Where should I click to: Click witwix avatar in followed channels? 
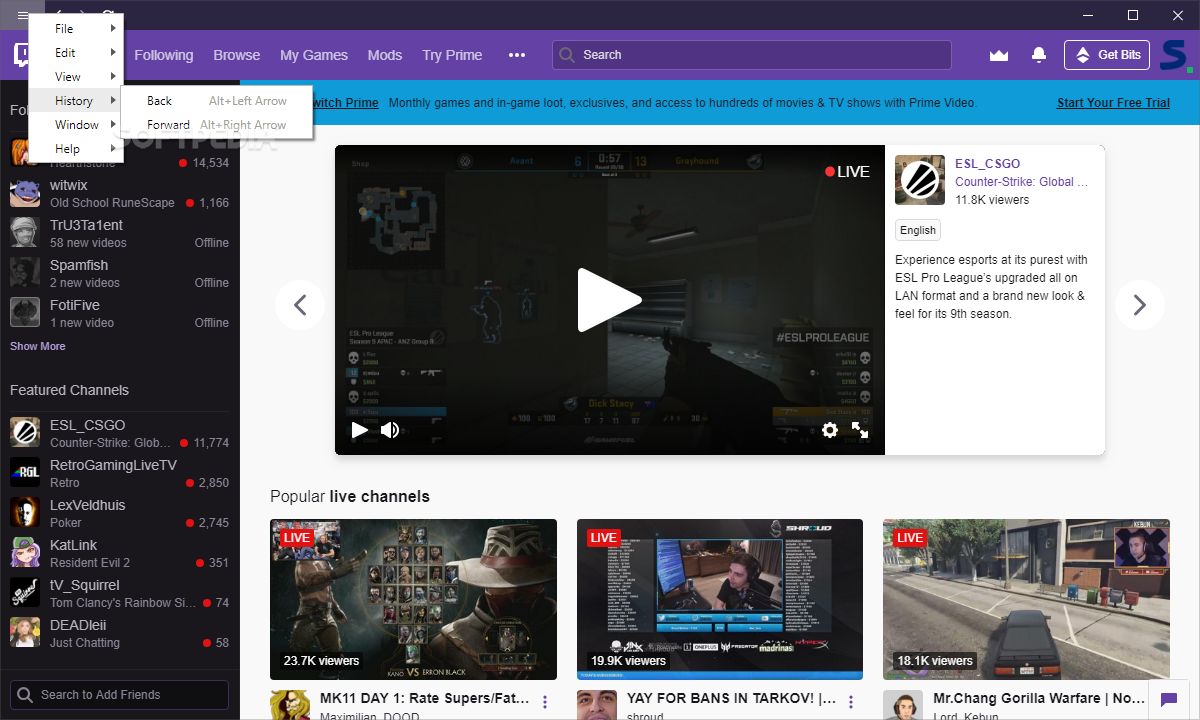click(x=25, y=193)
